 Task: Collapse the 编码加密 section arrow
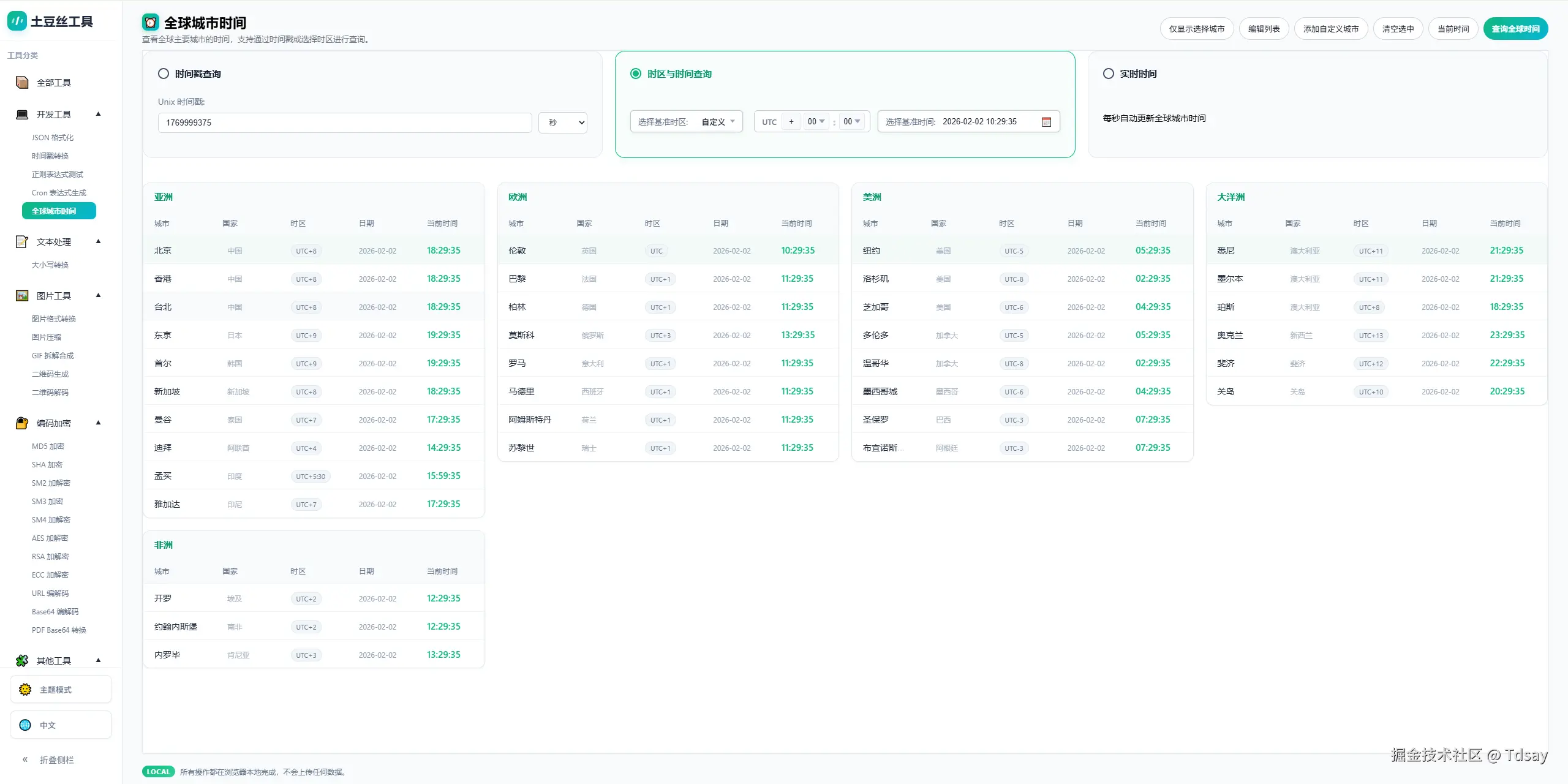click(x=98, y=423)
